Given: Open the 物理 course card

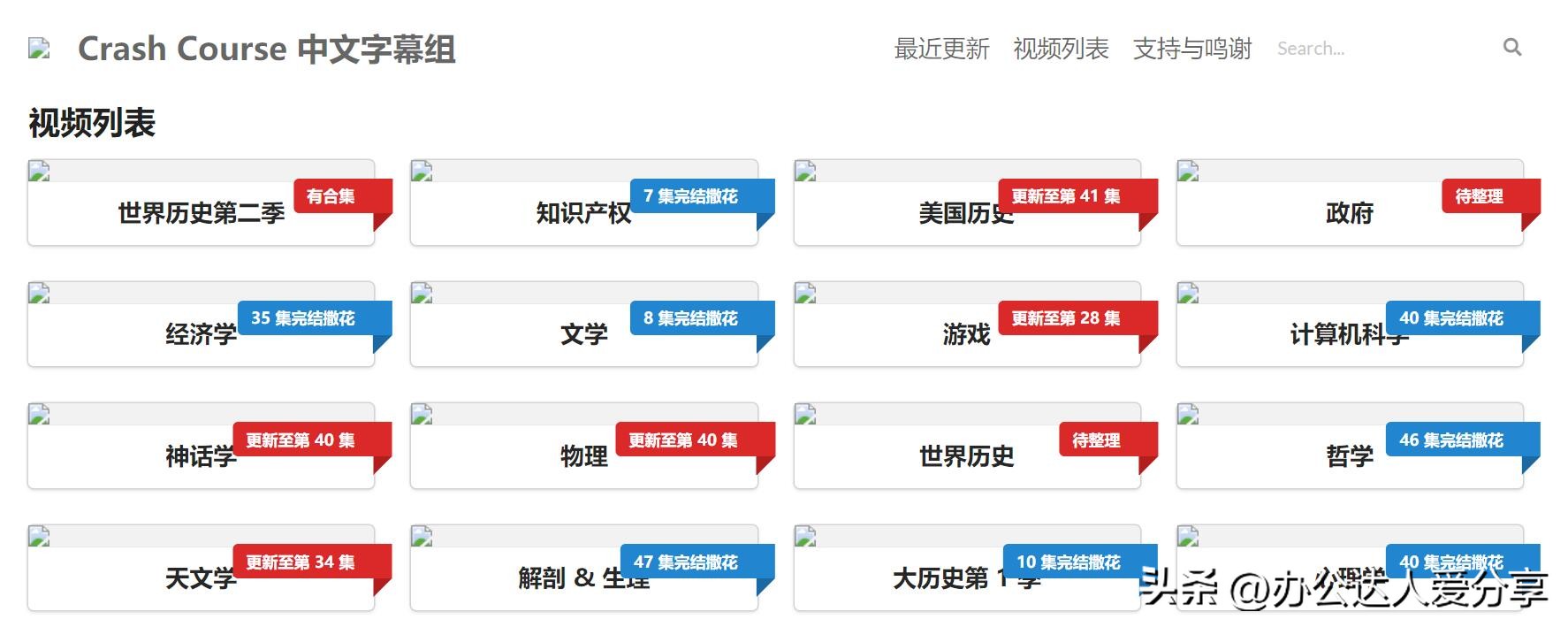Looking at the screenshot, I should pyautogui.click(x=583, y=447).
